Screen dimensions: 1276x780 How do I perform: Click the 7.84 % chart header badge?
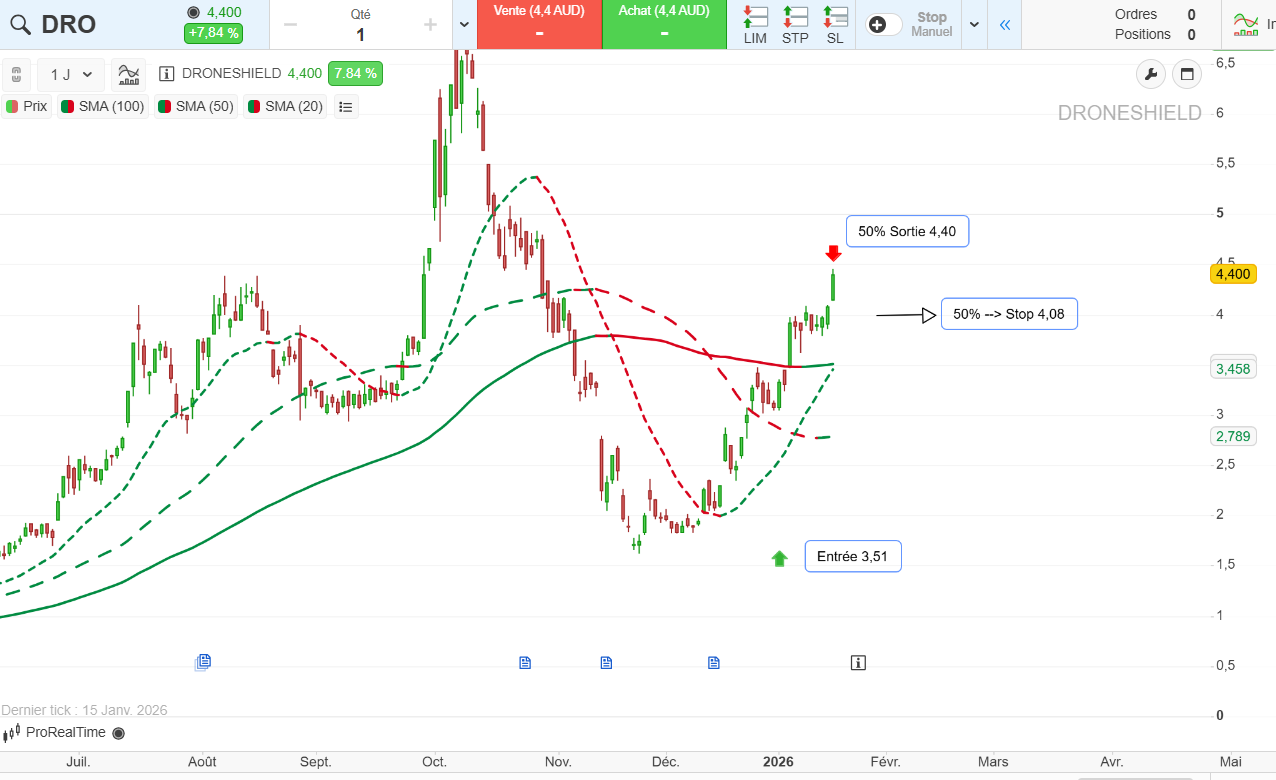click(x=355, y=74)
